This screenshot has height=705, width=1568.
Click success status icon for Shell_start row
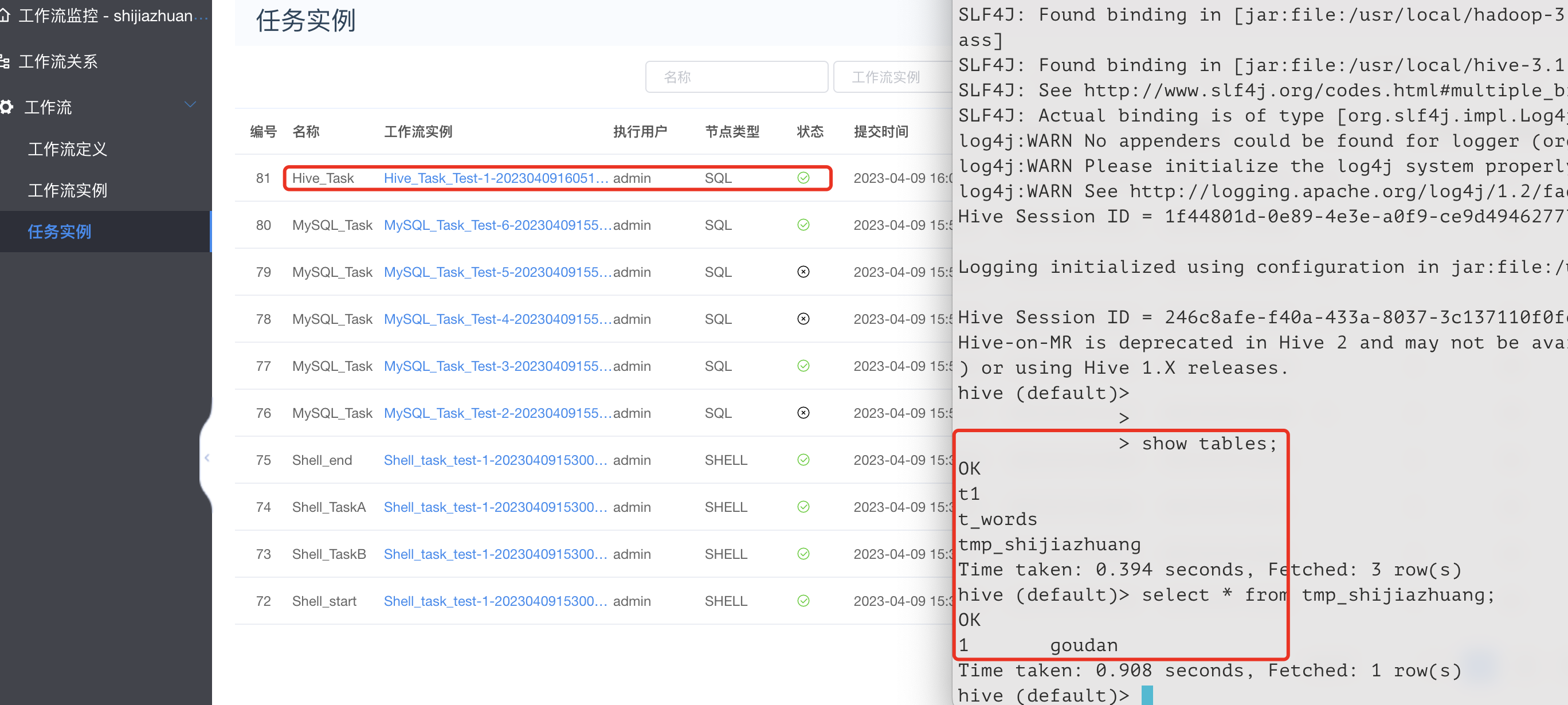(803, 601)
